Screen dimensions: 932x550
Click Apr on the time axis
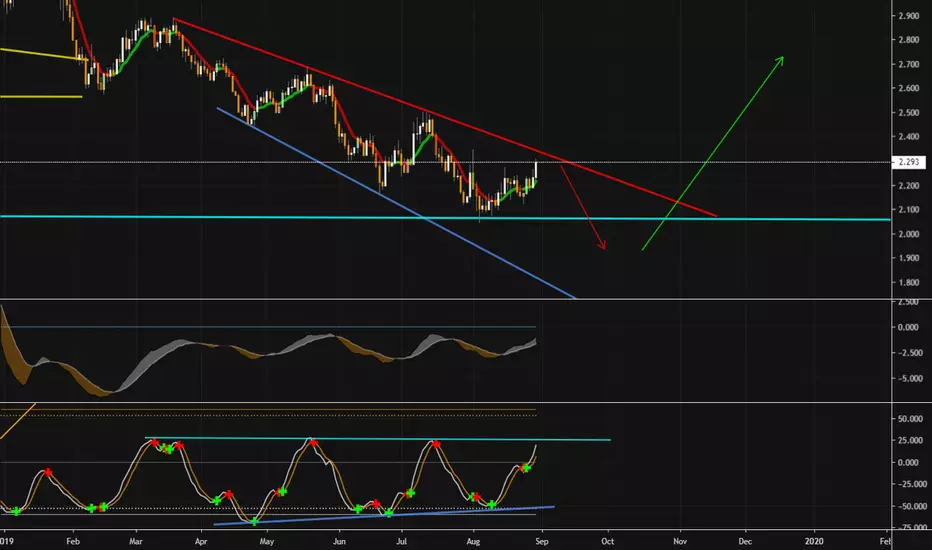[201, 541]
